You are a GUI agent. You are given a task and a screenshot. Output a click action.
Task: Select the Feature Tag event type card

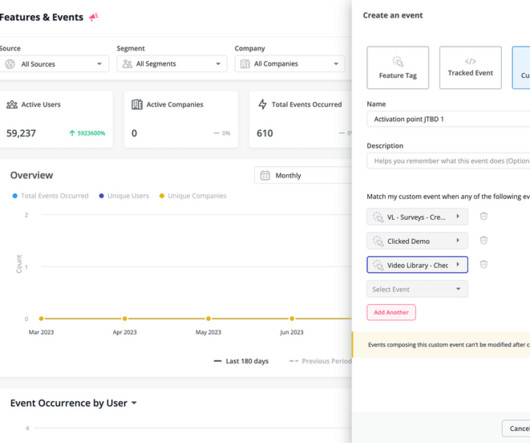point(398,68)
